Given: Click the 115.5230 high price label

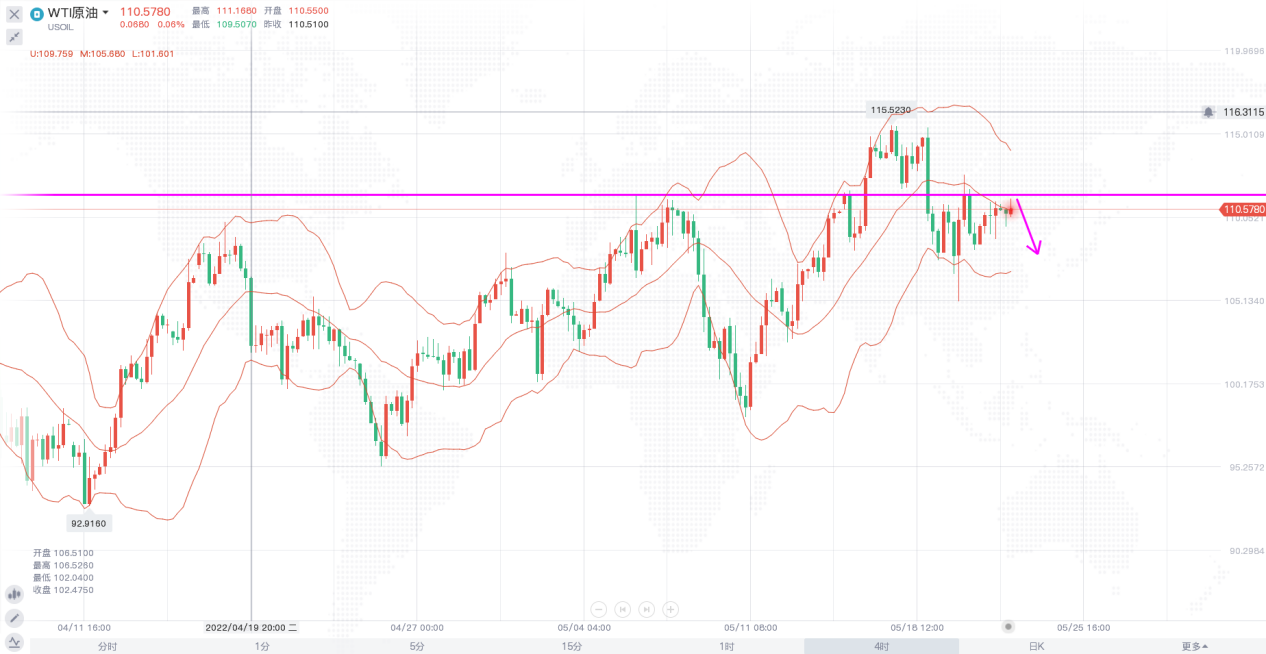Looking at the screenshot, I should 891,110.
